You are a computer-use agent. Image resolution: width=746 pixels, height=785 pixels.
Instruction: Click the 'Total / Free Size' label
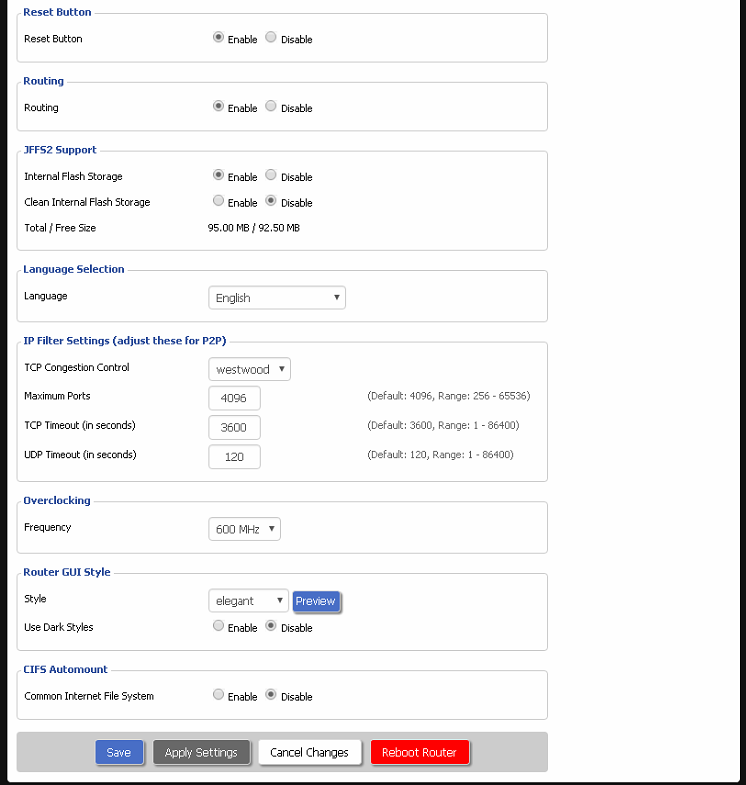[x=60, y=228]
